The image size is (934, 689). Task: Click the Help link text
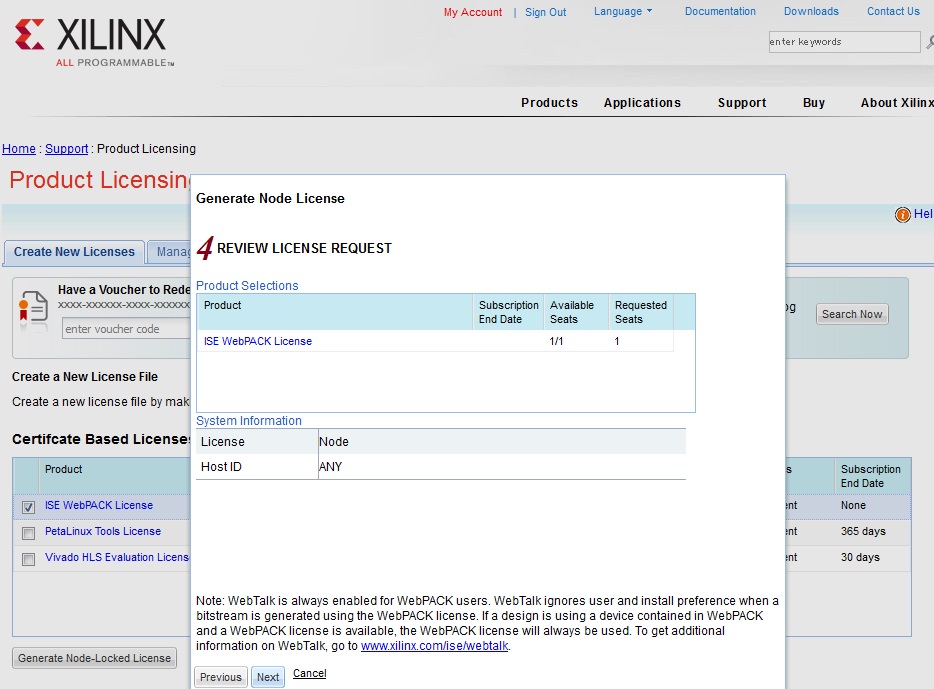(x=923, y=214)
